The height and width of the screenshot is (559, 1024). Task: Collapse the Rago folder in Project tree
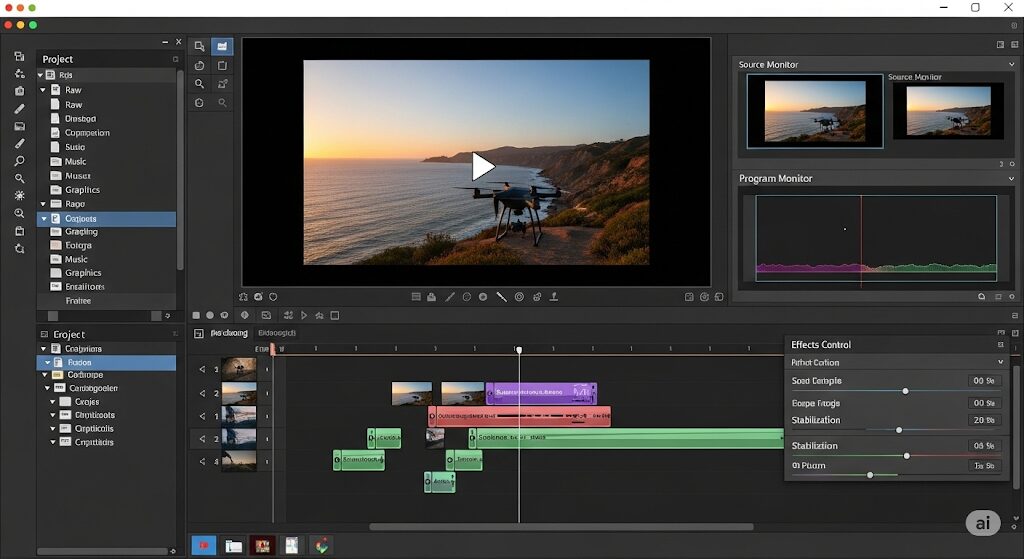coord(44,204)
